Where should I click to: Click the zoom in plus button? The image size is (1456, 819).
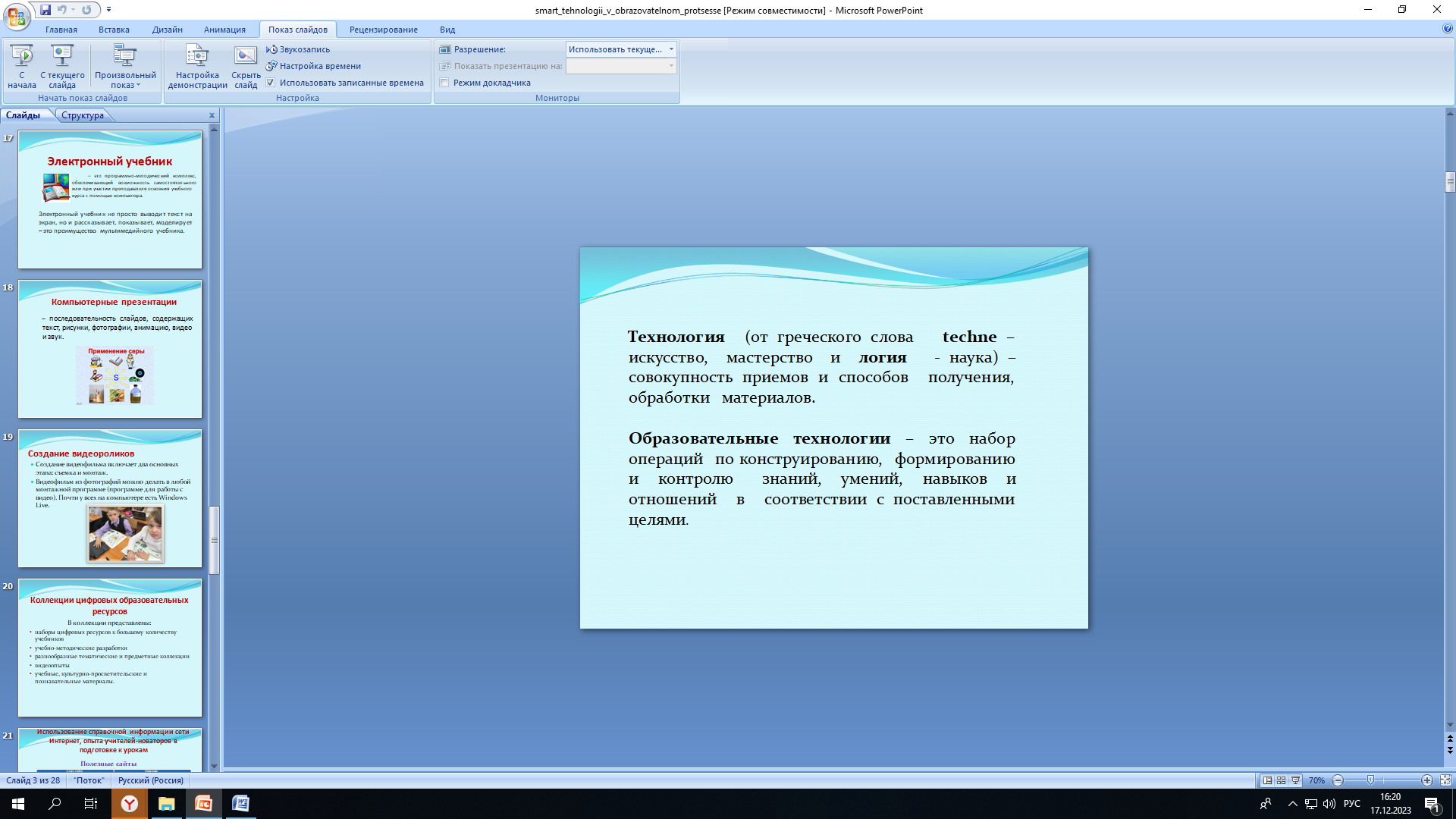pos(1427,780)
